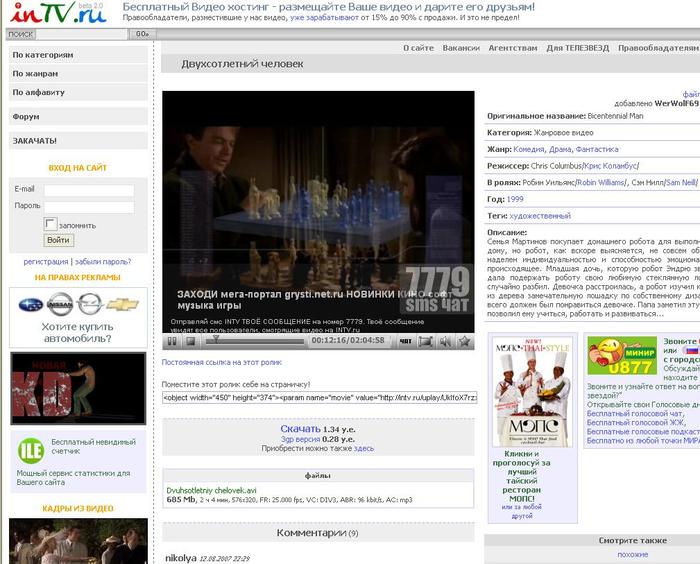The width and height of the screenshot is (700, 564).
Task: Stop the video playback
Action: point(191,342)
